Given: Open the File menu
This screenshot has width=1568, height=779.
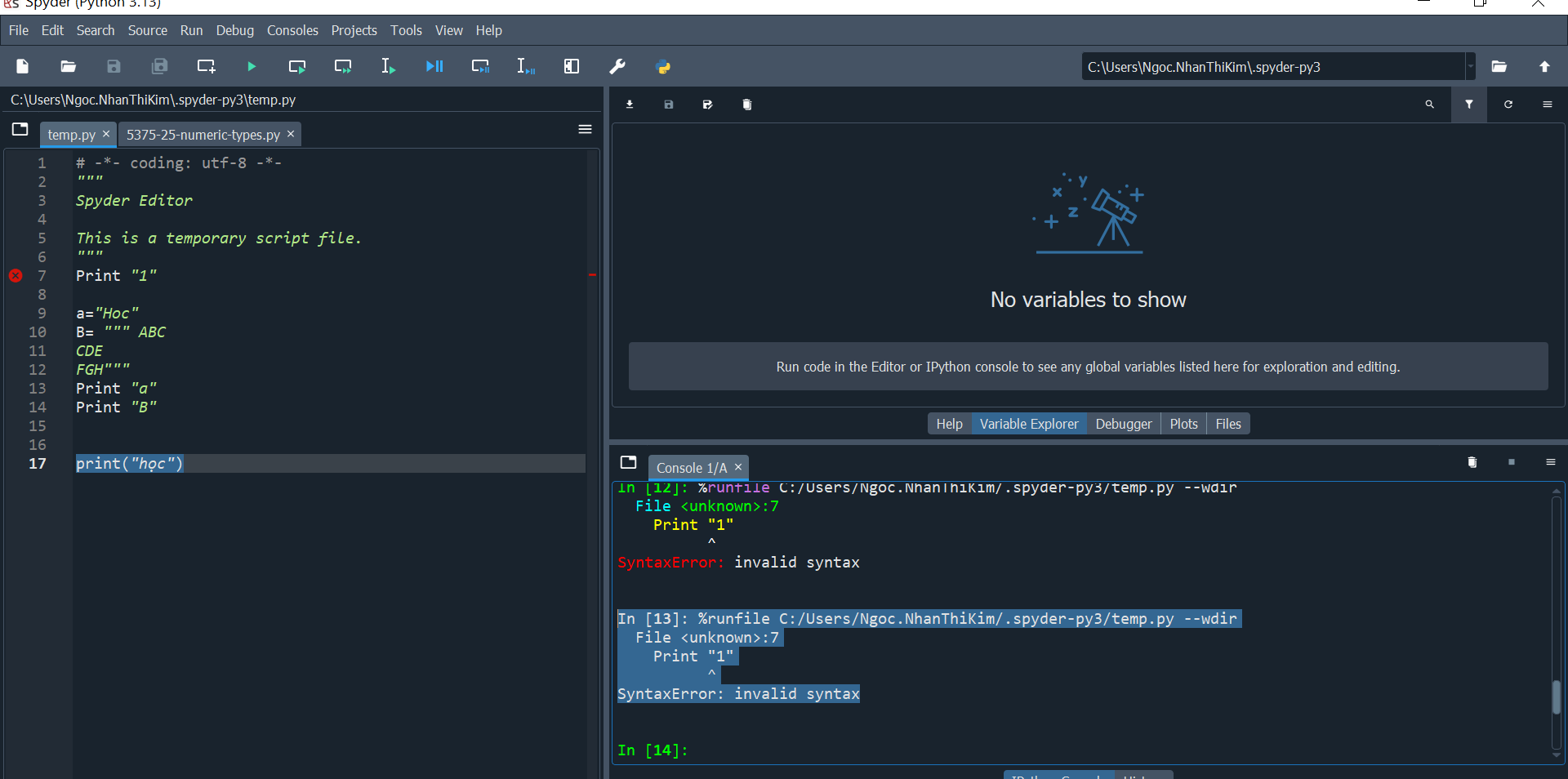Looking at the screenshot, I should (x=19, y=30).
